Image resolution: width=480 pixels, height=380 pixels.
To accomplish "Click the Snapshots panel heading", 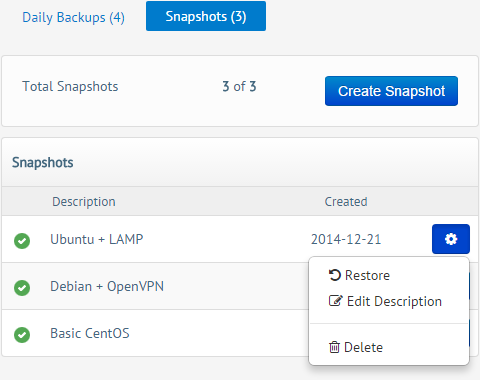I will coord(43,163).
